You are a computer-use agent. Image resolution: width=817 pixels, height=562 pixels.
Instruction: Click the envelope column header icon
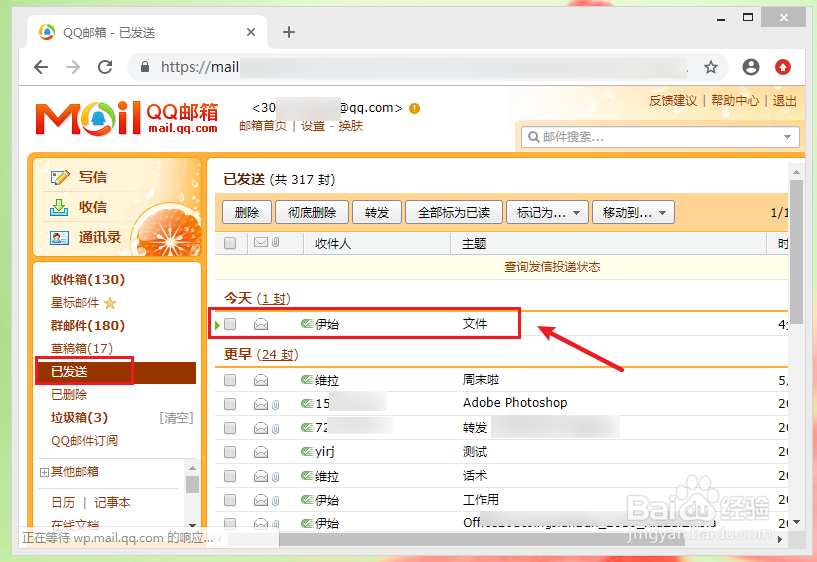[261, 242]
